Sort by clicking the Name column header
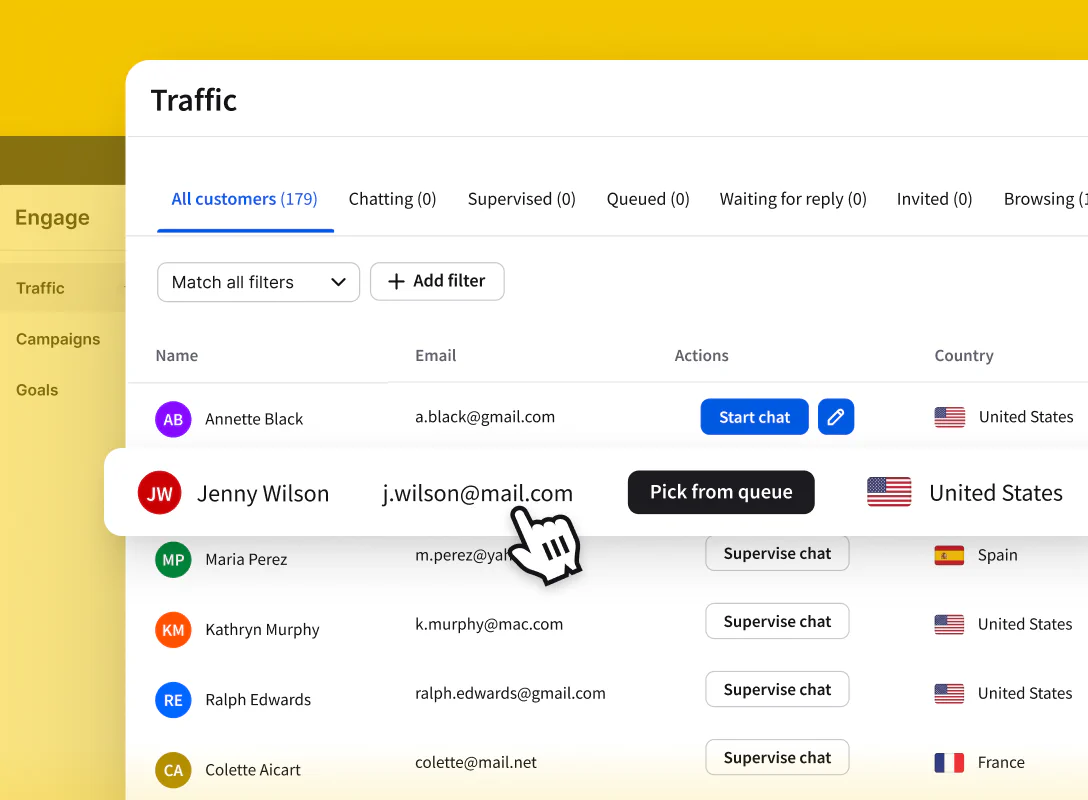 pyautogui.click(x=176, y=355)
